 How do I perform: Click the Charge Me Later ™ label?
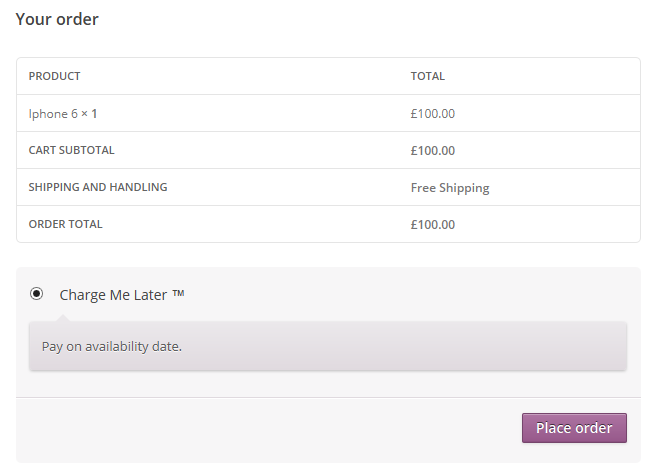click(x=122, y=295)
